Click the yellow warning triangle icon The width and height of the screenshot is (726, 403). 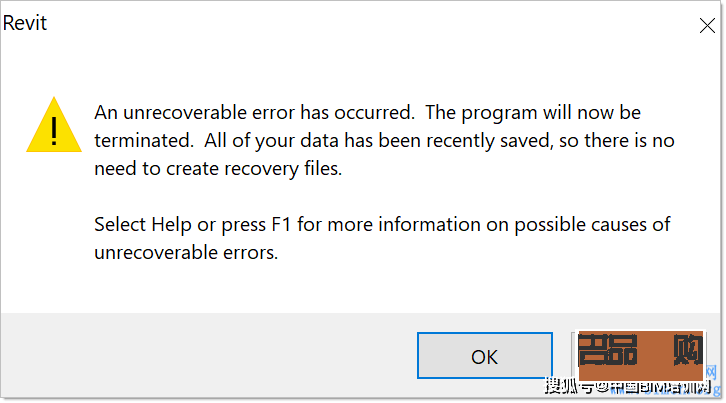55,127
